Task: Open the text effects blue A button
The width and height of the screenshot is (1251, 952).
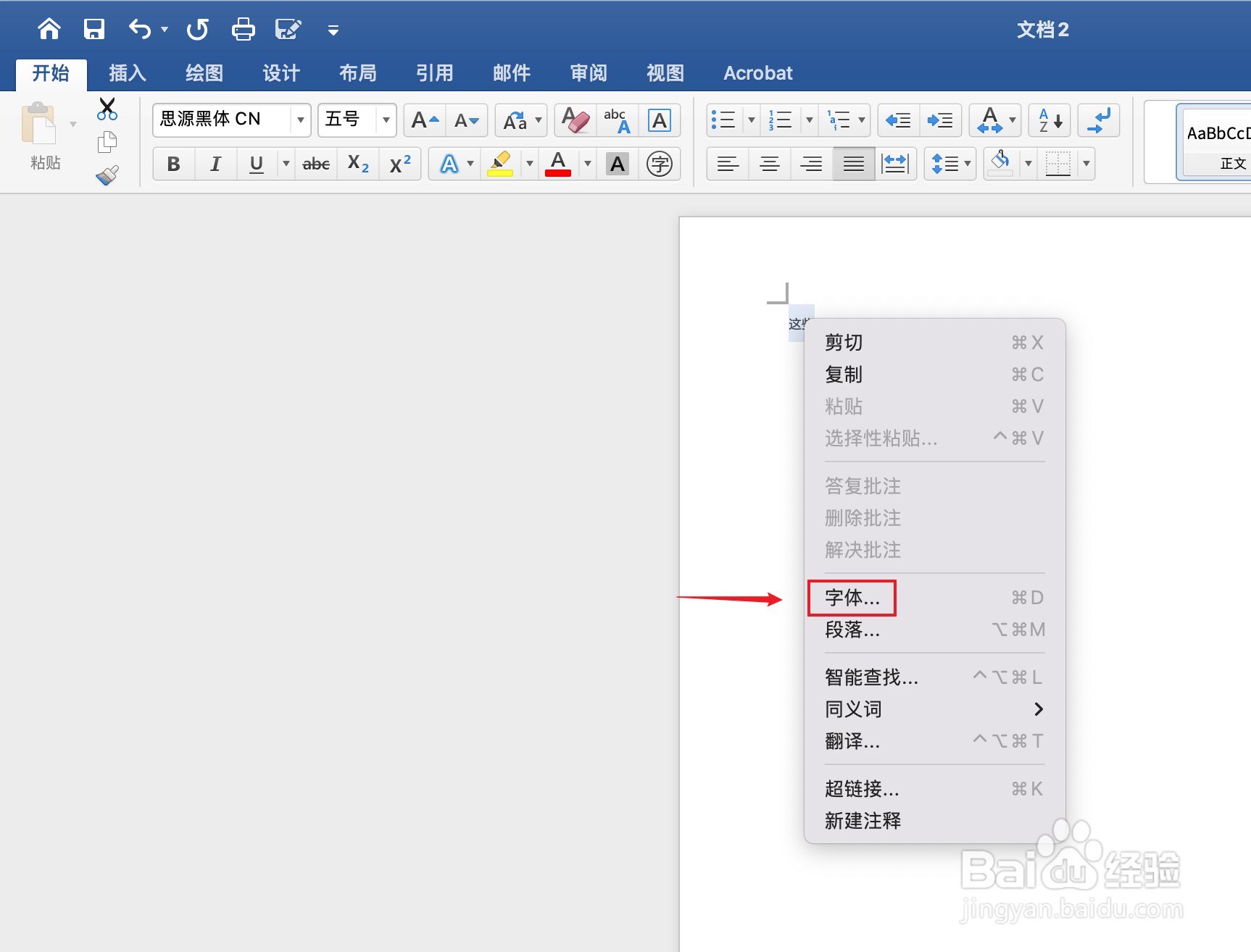Action: coord(449,164)
